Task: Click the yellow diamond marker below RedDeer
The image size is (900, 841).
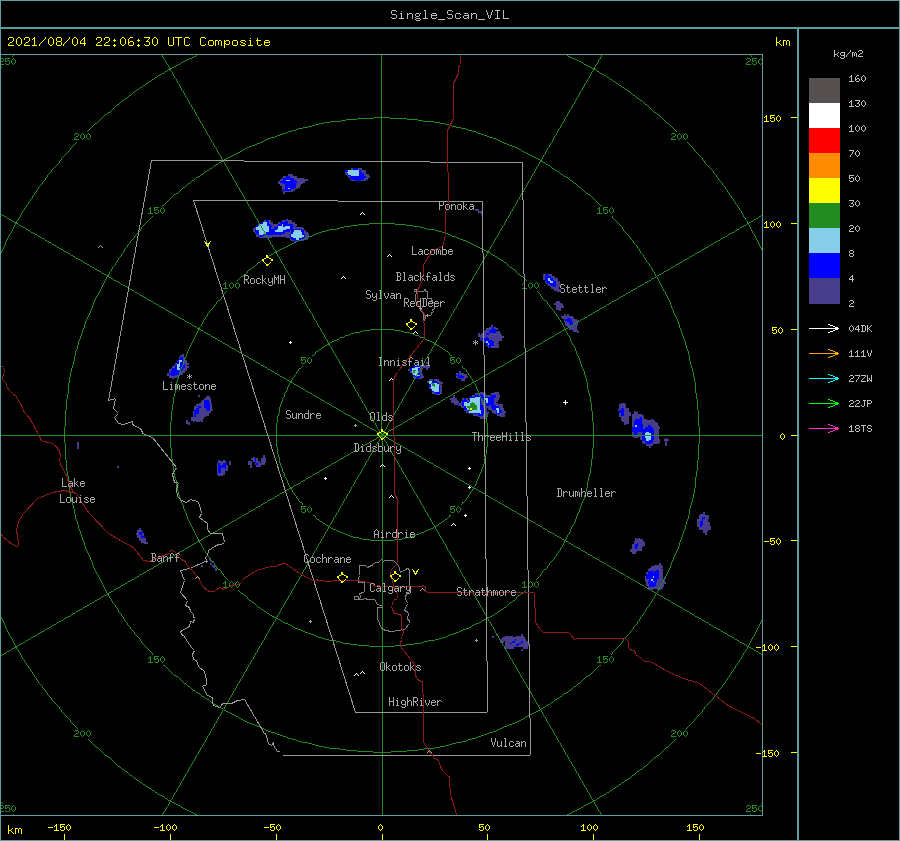Action: (x=412, y=325)
